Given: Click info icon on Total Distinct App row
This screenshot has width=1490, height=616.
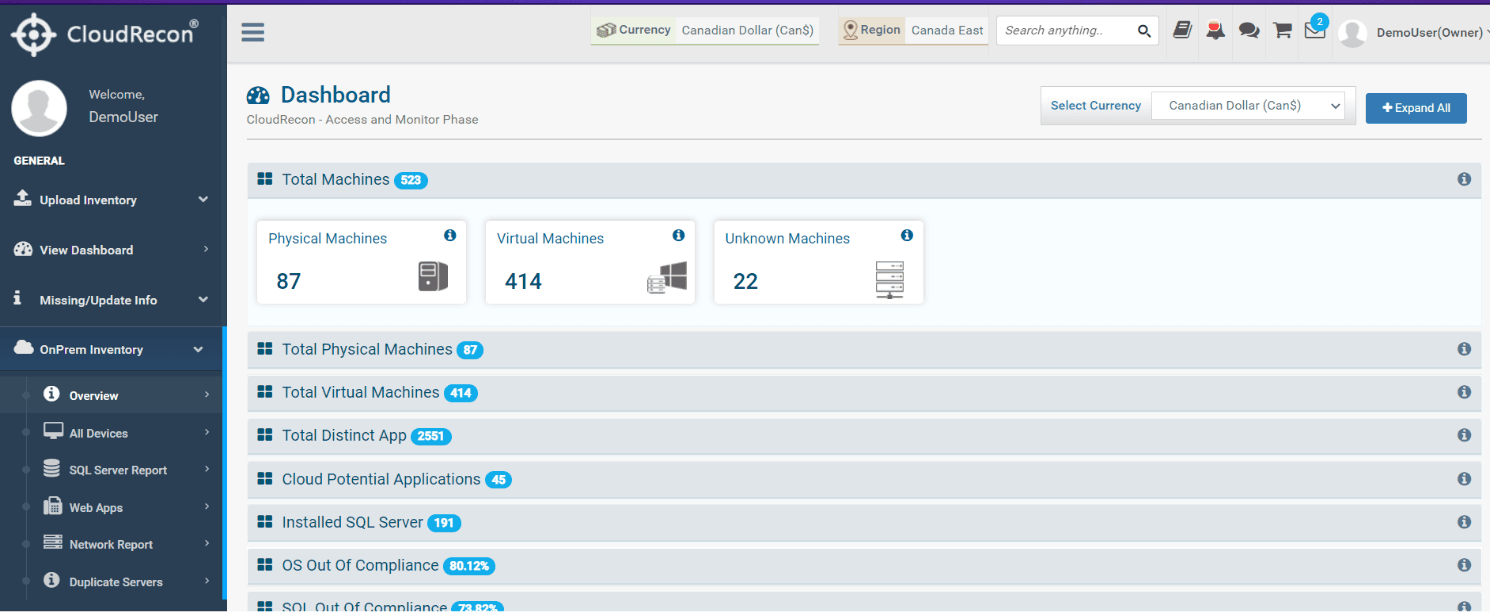Looking at the screenshot, I should click(1464, 435).
